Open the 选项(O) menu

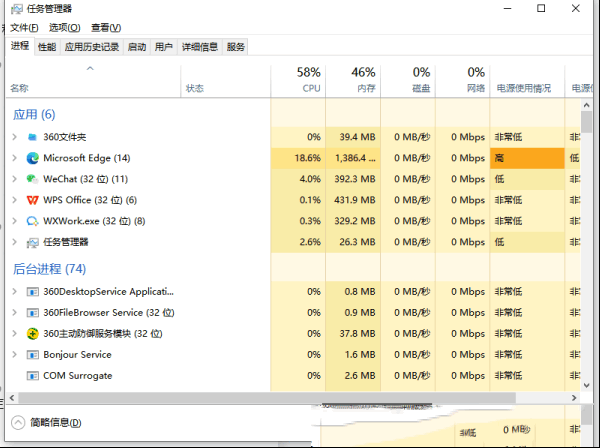coord(65,28)
